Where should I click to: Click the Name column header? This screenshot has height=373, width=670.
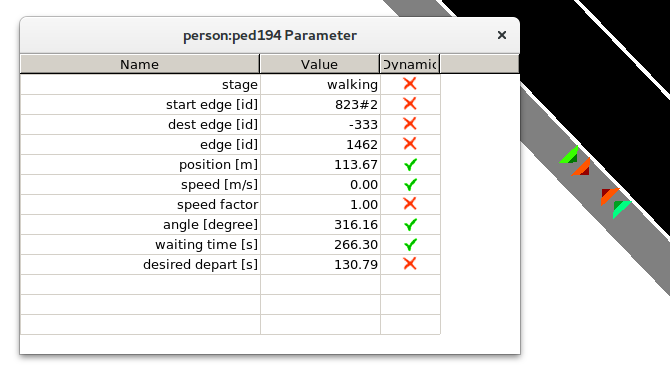coord(140,64)
